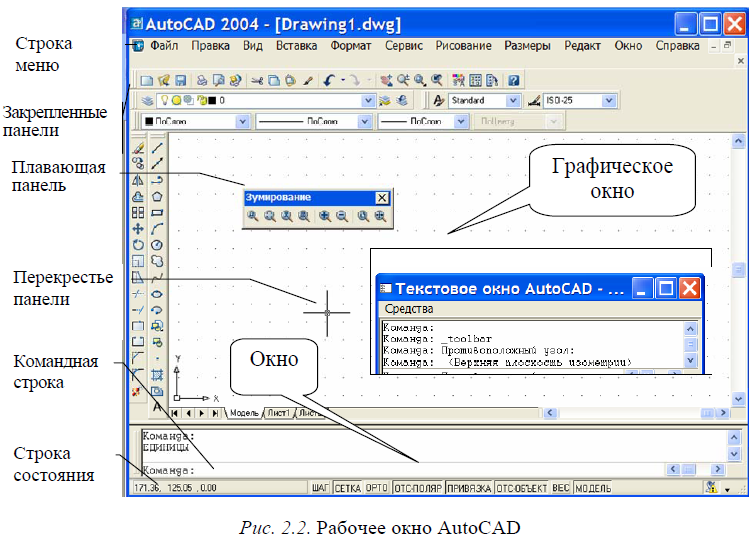Click the Zoom realtime icon in standard toolbar

pyautogui.click(x=403, y=81)
